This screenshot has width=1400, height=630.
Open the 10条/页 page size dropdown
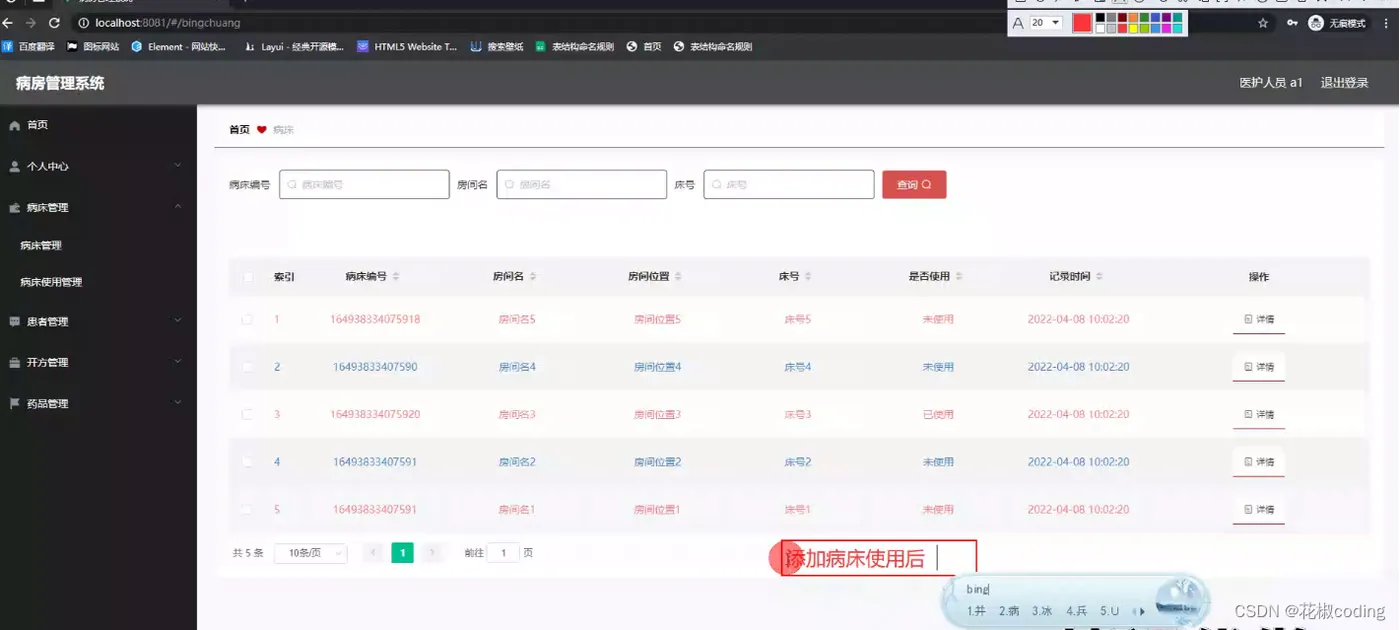[x=311, y=553]
